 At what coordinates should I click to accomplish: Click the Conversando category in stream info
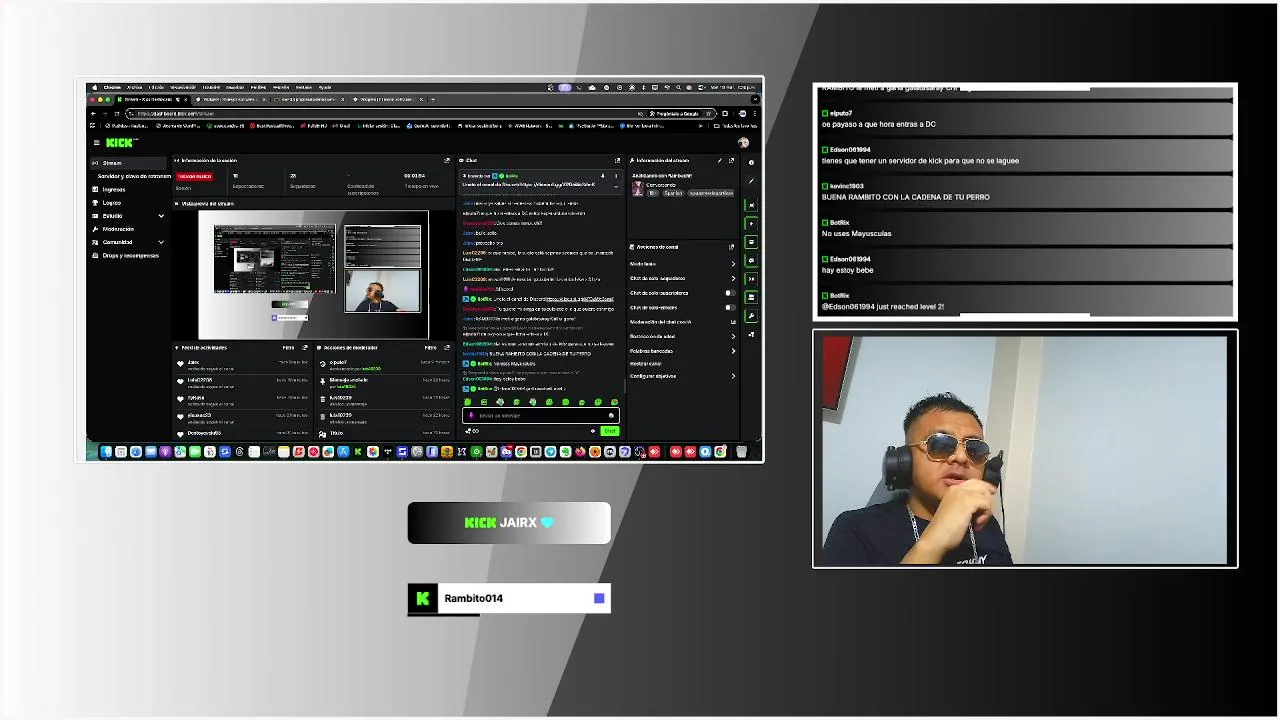click(x=661, y=185)
